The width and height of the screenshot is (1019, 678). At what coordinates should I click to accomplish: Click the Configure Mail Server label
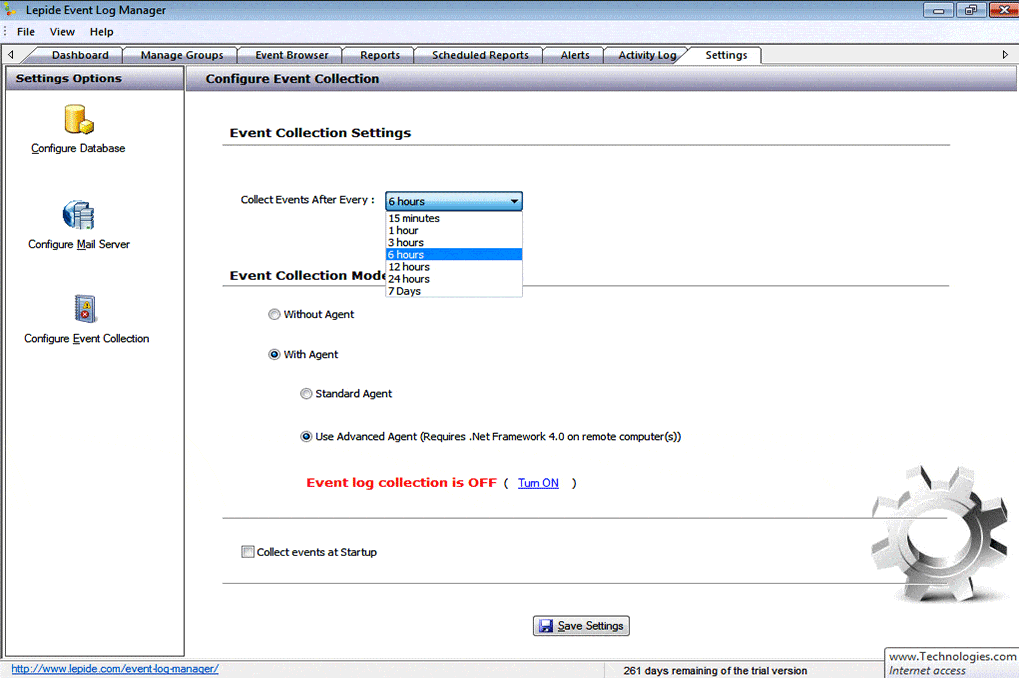coord(79,244)
